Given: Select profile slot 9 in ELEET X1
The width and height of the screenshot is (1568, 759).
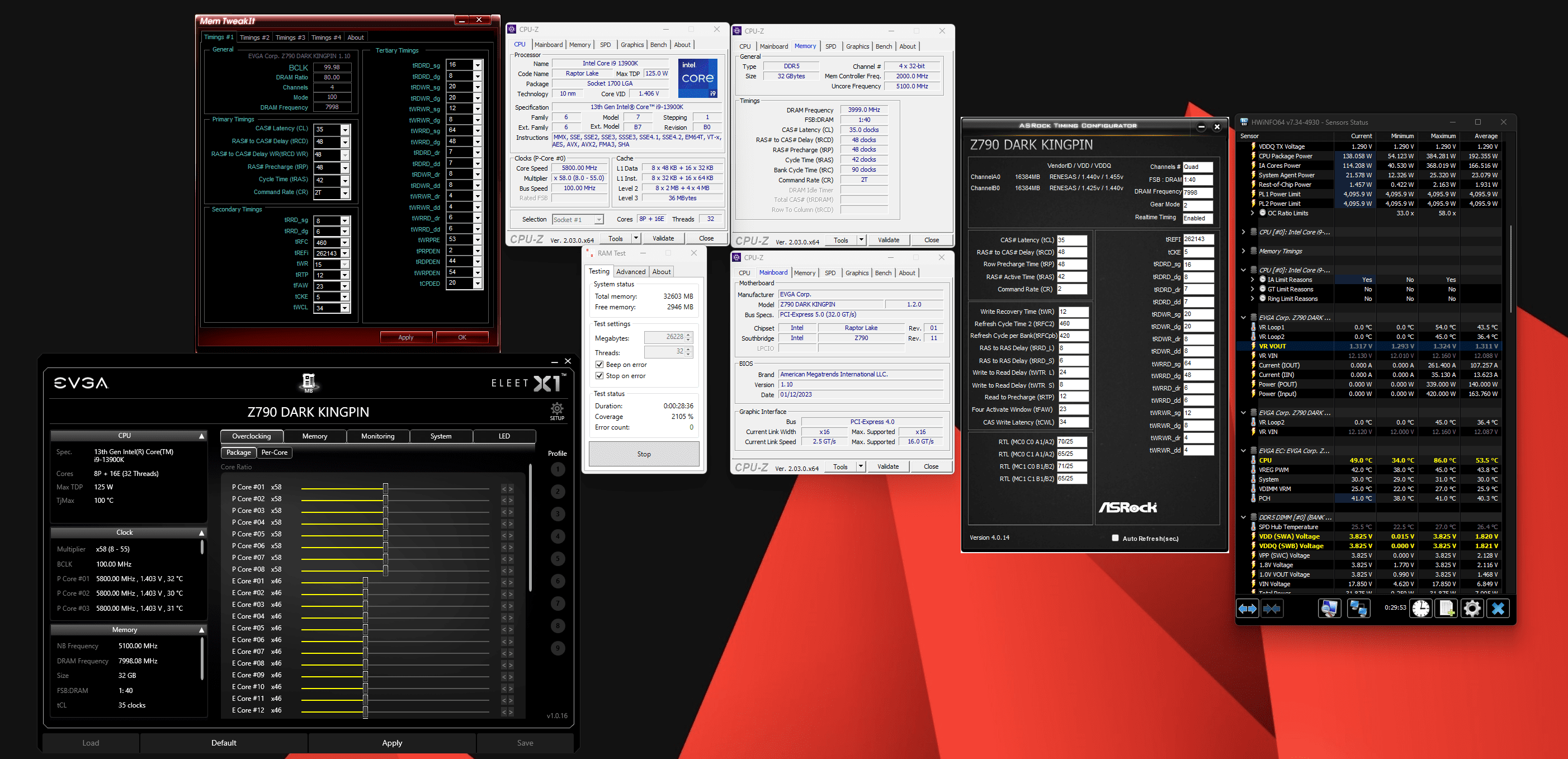Looking at the screenshot, I should point(558,648).
